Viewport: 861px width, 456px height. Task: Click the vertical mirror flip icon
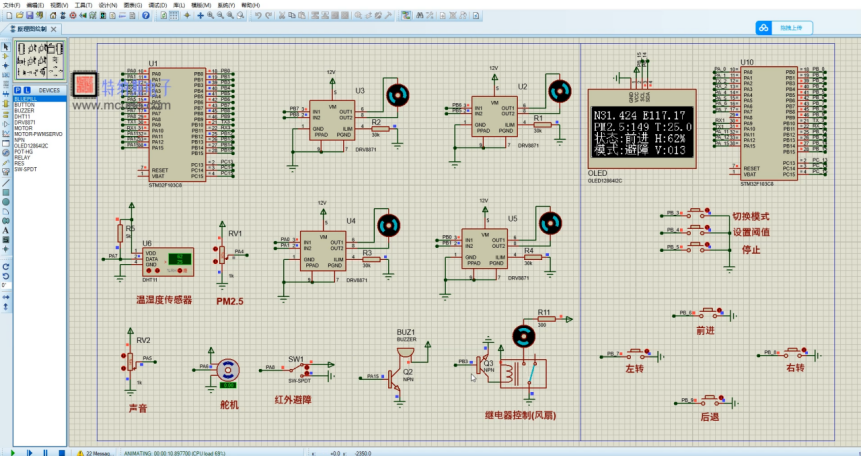pos(6,307)
